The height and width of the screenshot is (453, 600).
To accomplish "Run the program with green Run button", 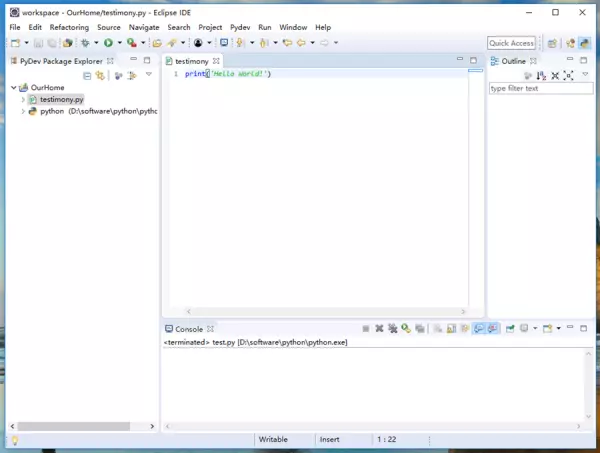I will click(108, 43).
